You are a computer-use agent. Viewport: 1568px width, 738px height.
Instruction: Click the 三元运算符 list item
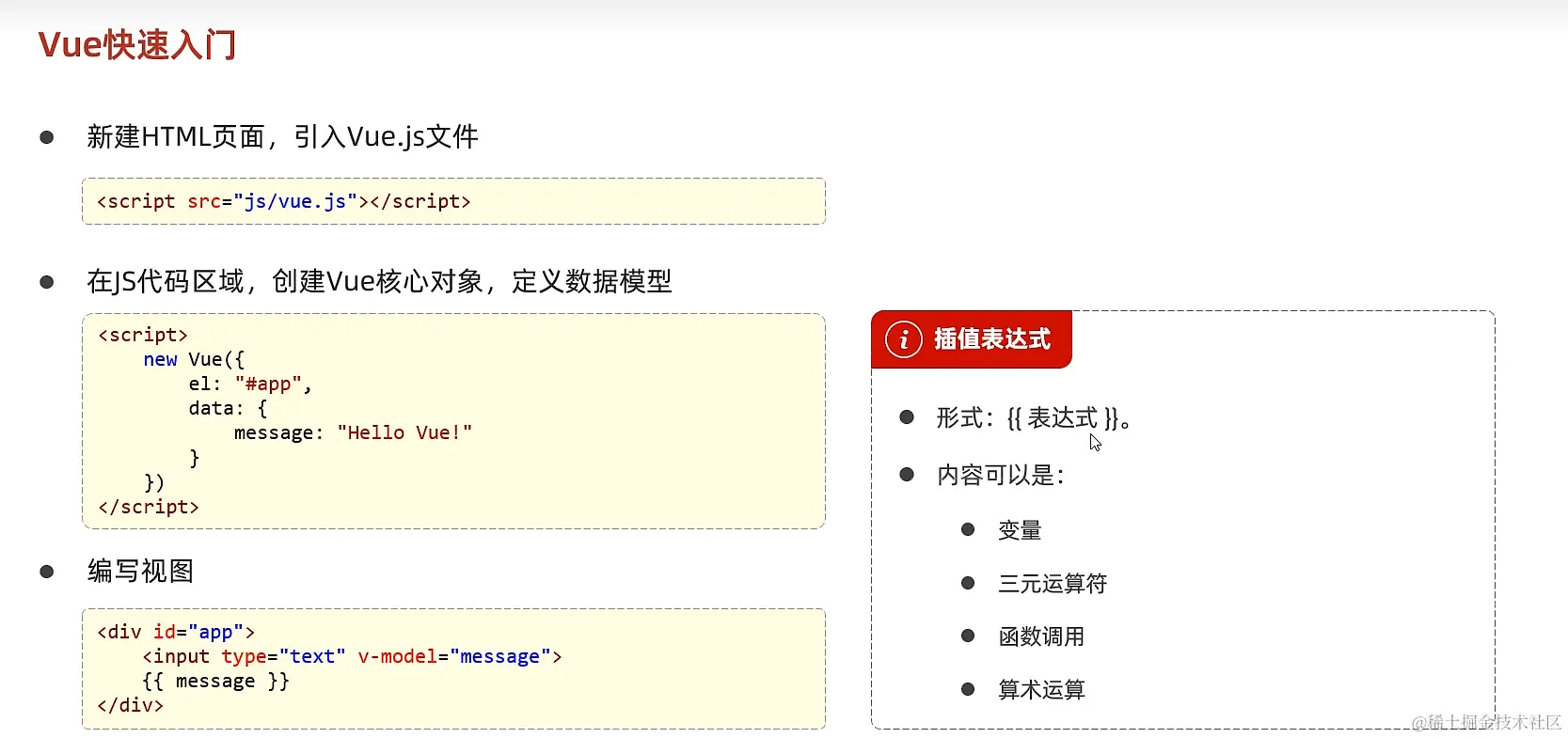[x=1053, y=584]
